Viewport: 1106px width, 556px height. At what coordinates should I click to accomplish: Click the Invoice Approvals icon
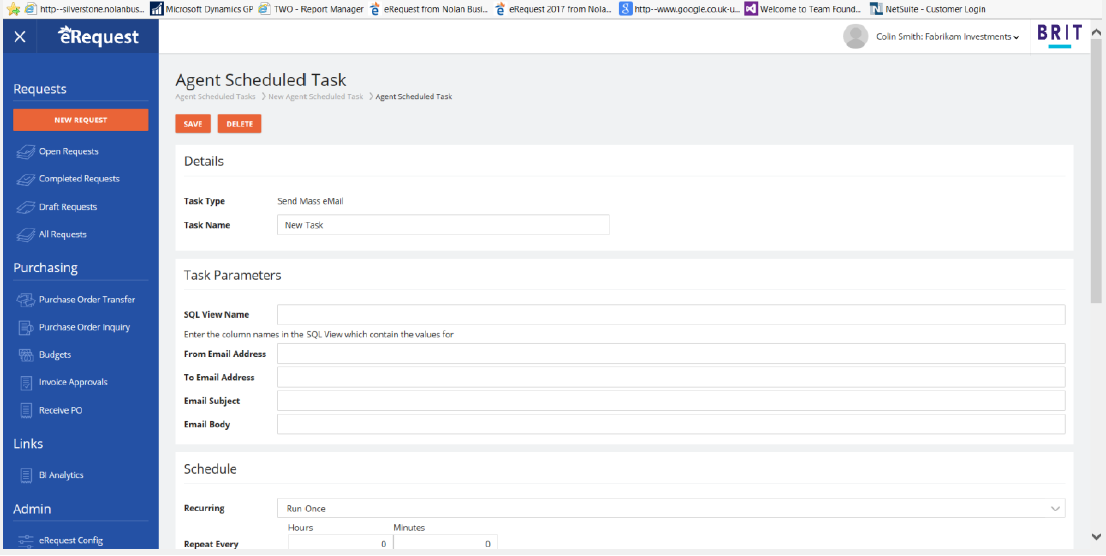click(x=26, y=382)
